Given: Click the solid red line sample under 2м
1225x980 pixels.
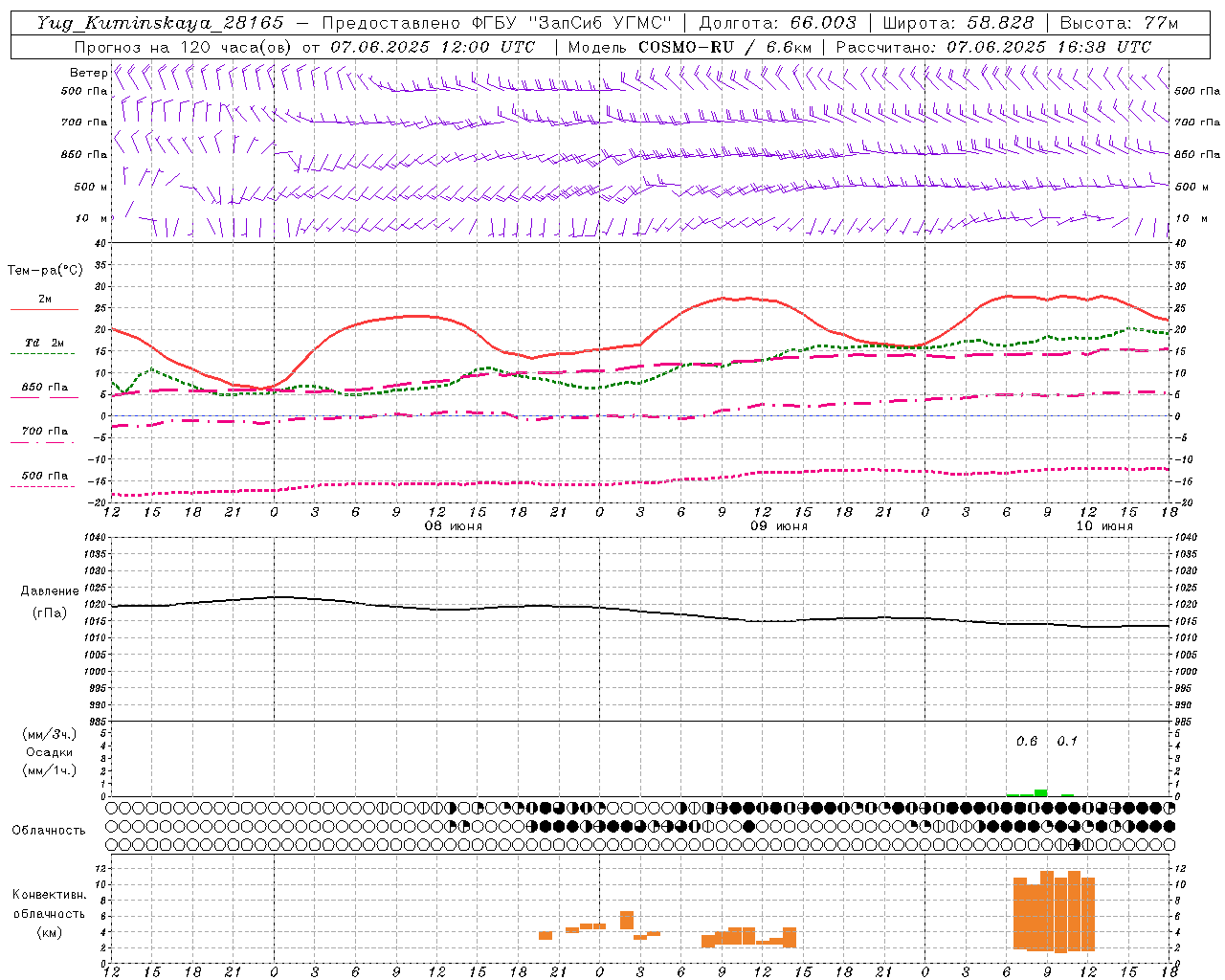Looking at the screenshot, I should tap(44, 309).
